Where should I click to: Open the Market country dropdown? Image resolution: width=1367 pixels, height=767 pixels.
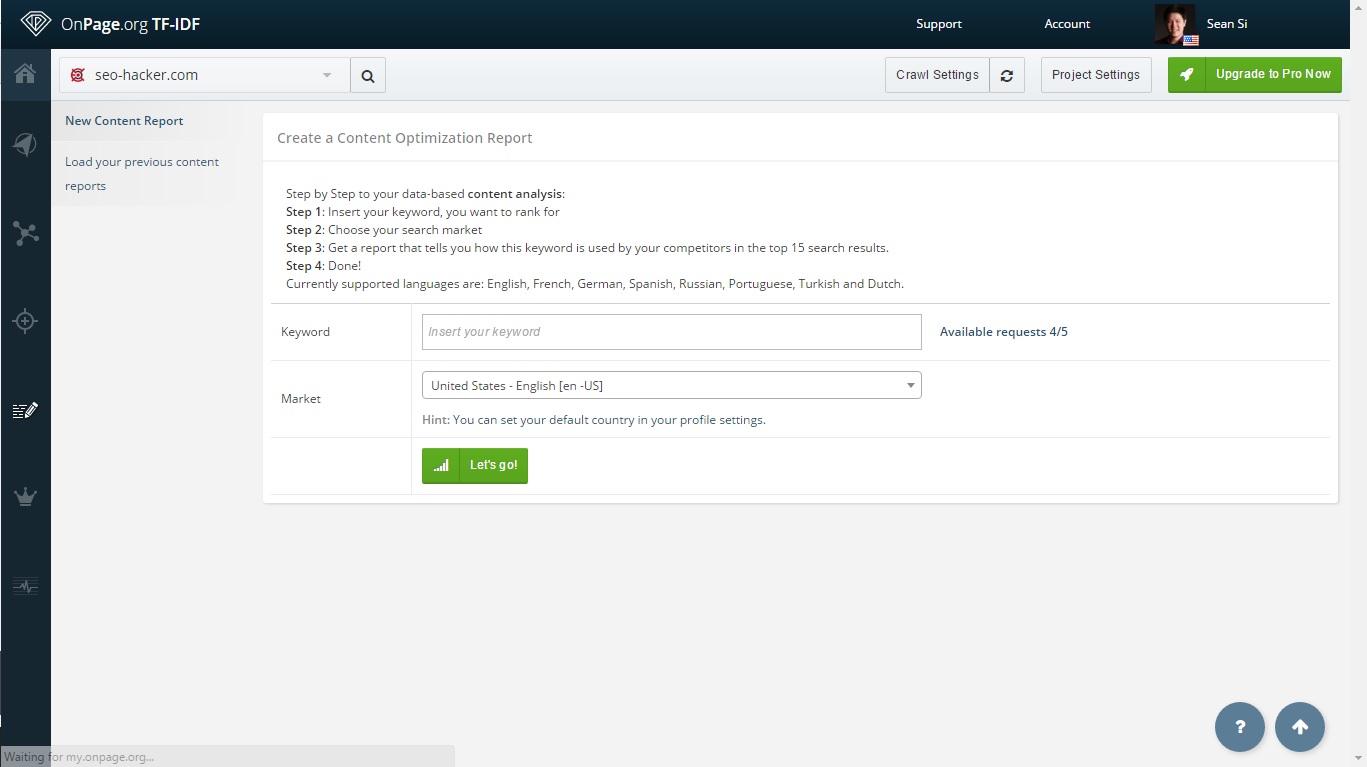point(671,385)
